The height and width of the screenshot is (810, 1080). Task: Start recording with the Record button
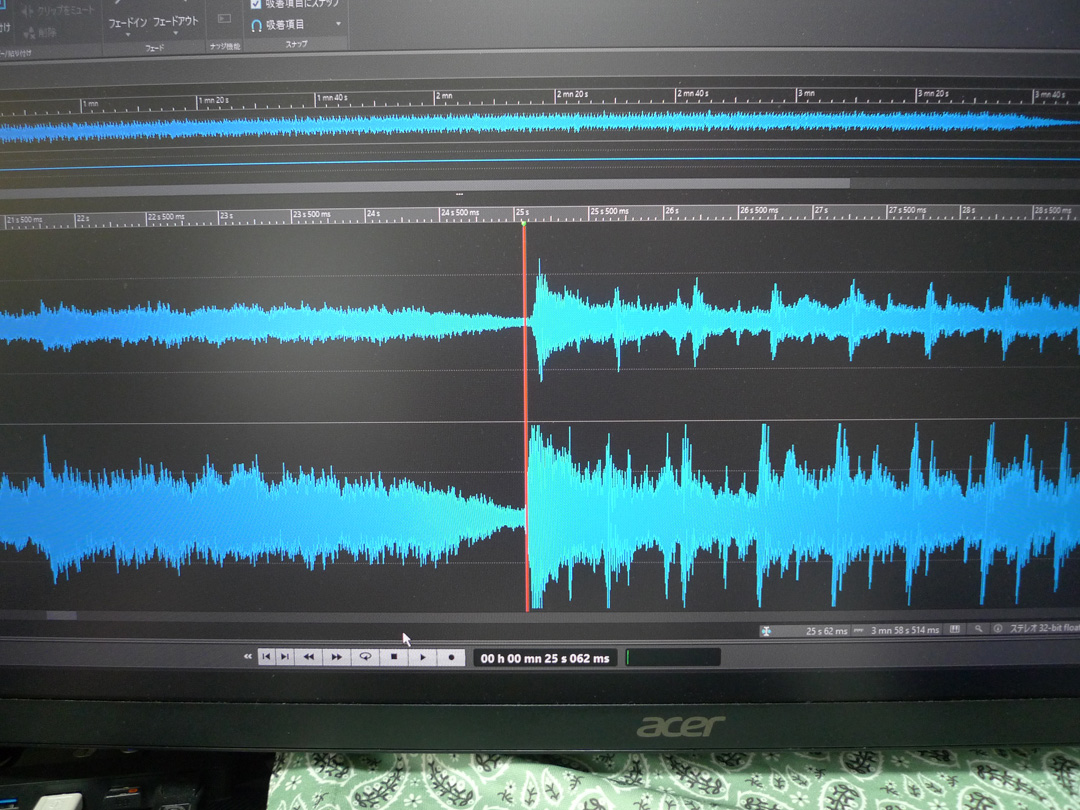451,657
